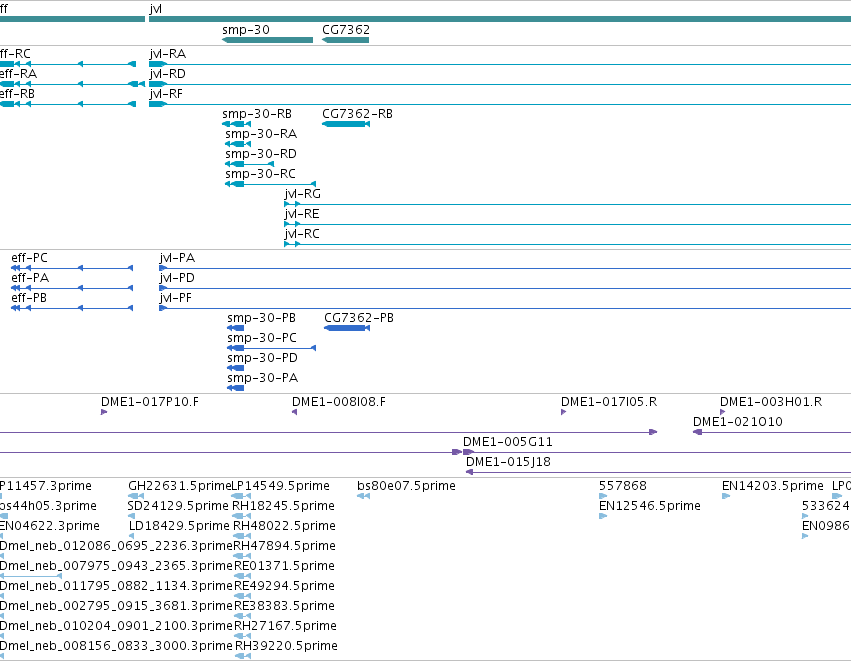
Task: Select transcript jvl-RA
Action: pyautogui.click(x=500, y=64)
